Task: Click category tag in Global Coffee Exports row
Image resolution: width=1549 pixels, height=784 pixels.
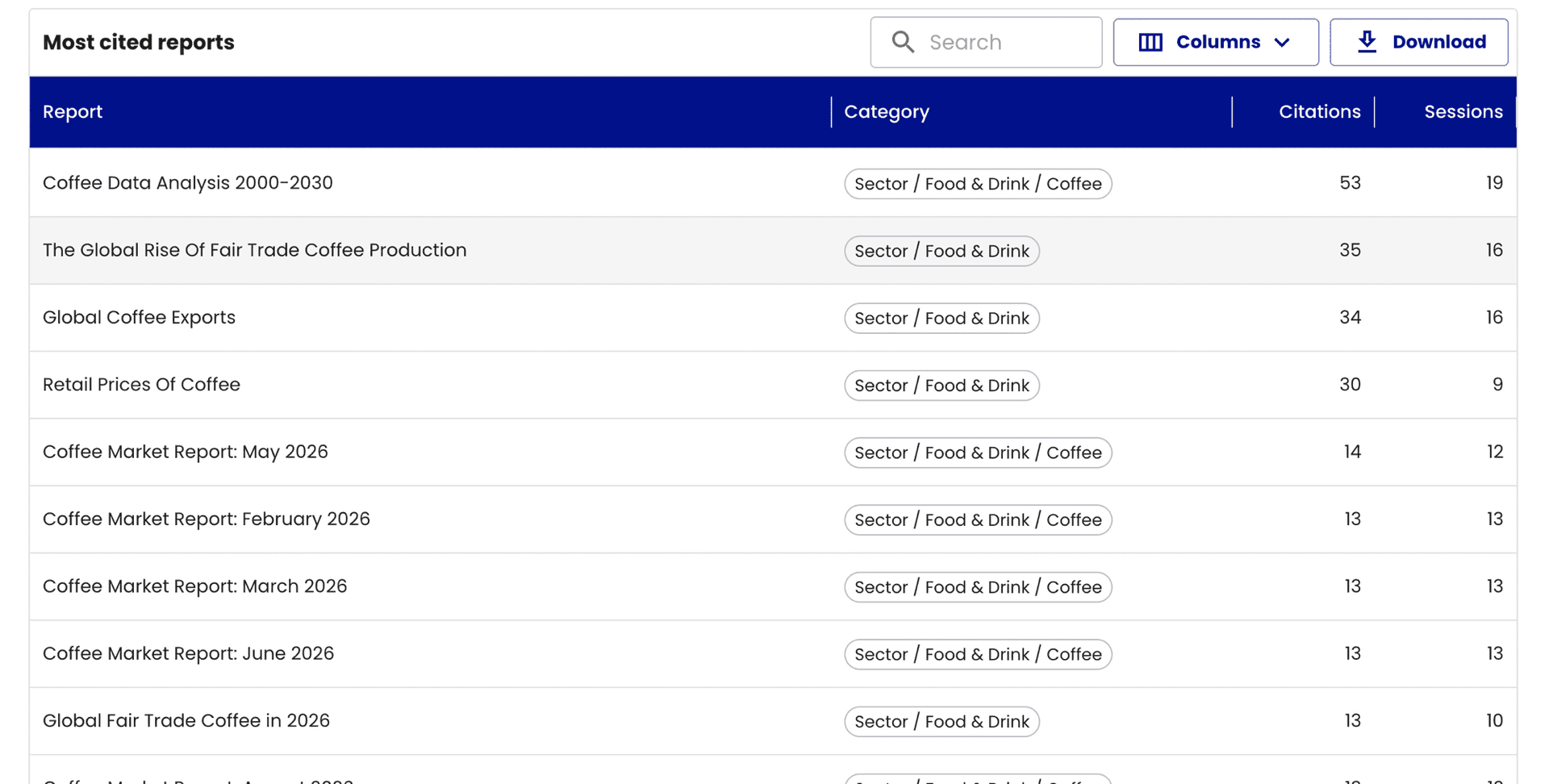Action: point(942,319)
